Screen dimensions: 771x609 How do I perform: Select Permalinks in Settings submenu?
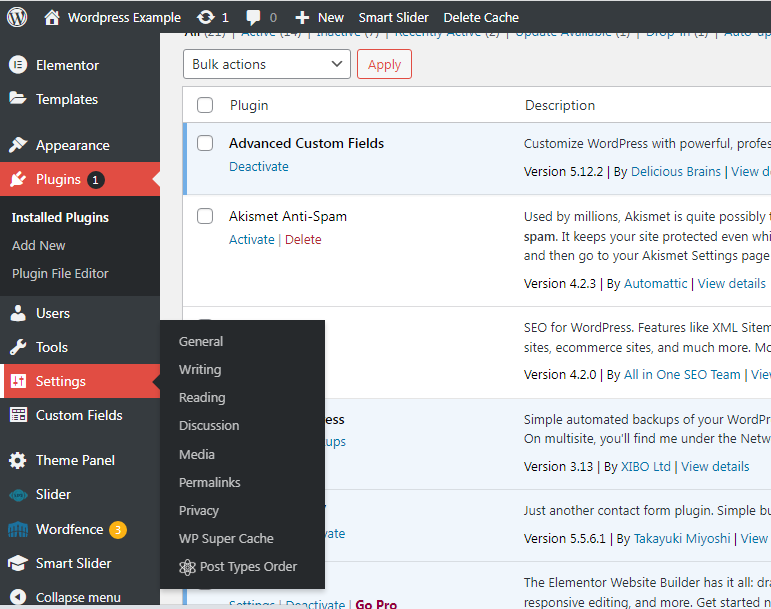click(x=210, y=482)
